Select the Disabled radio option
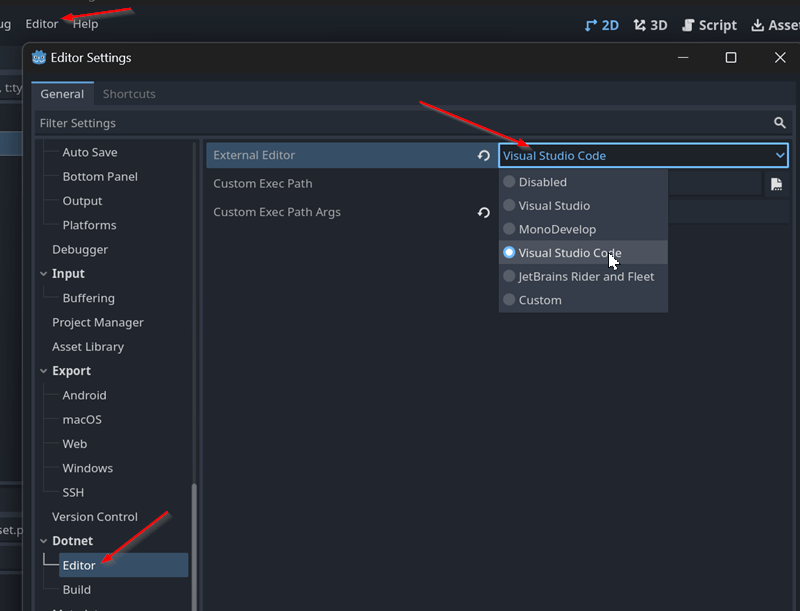Viewport: 800px width, 611px height. point(583,182)
